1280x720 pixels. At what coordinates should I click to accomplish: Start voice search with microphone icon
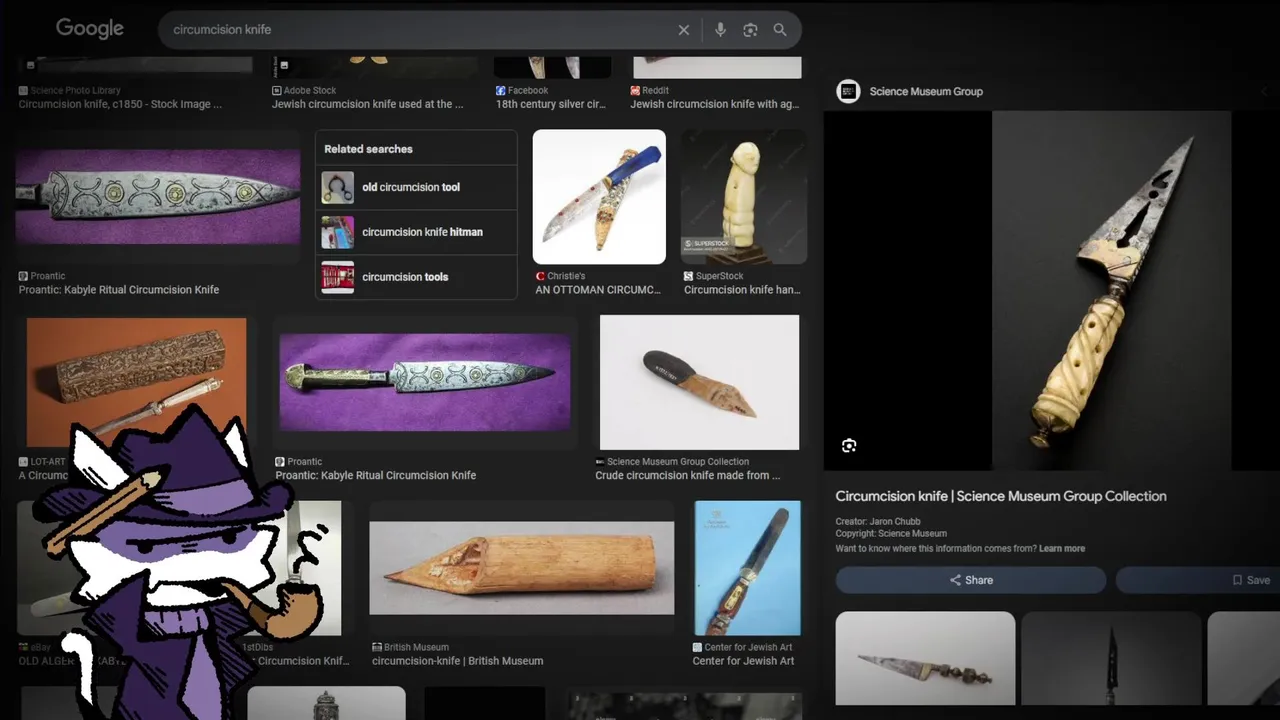720,30
